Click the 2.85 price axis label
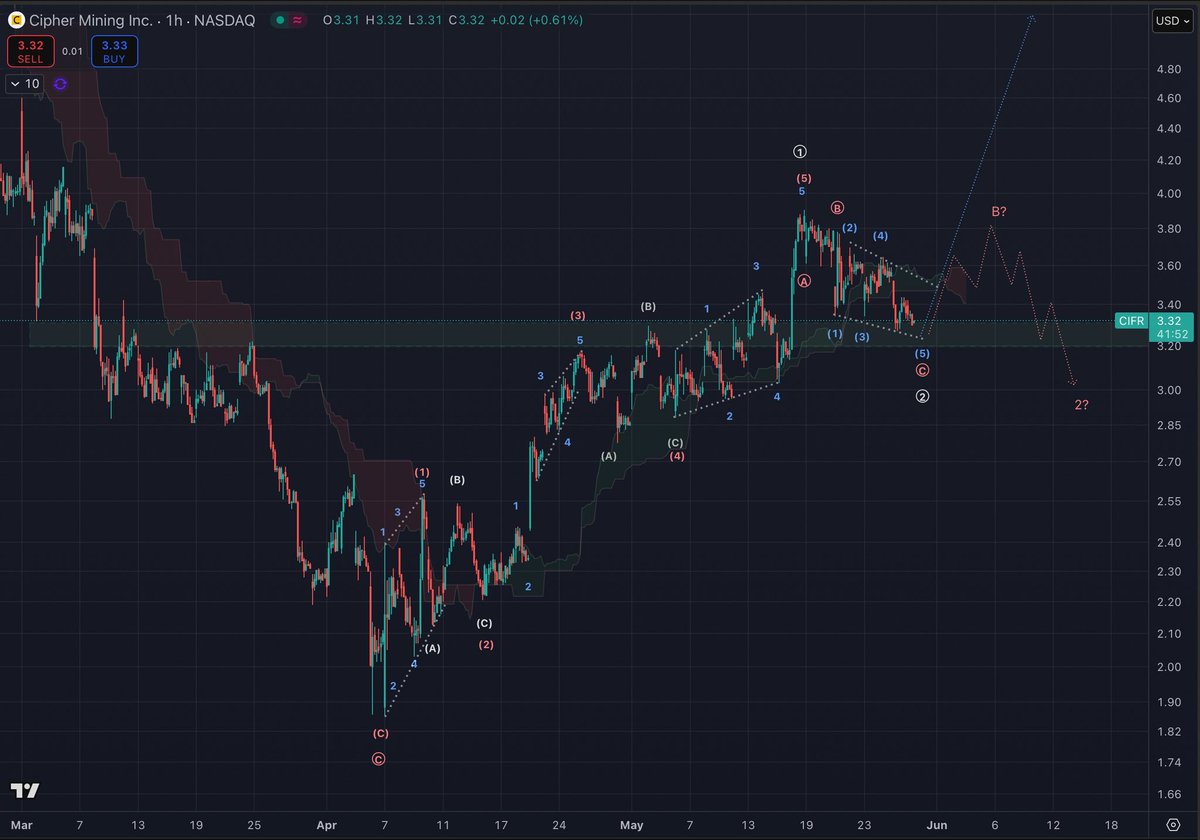The width and height of the screenshot is (1200, 840). [x=1170, y=426]
